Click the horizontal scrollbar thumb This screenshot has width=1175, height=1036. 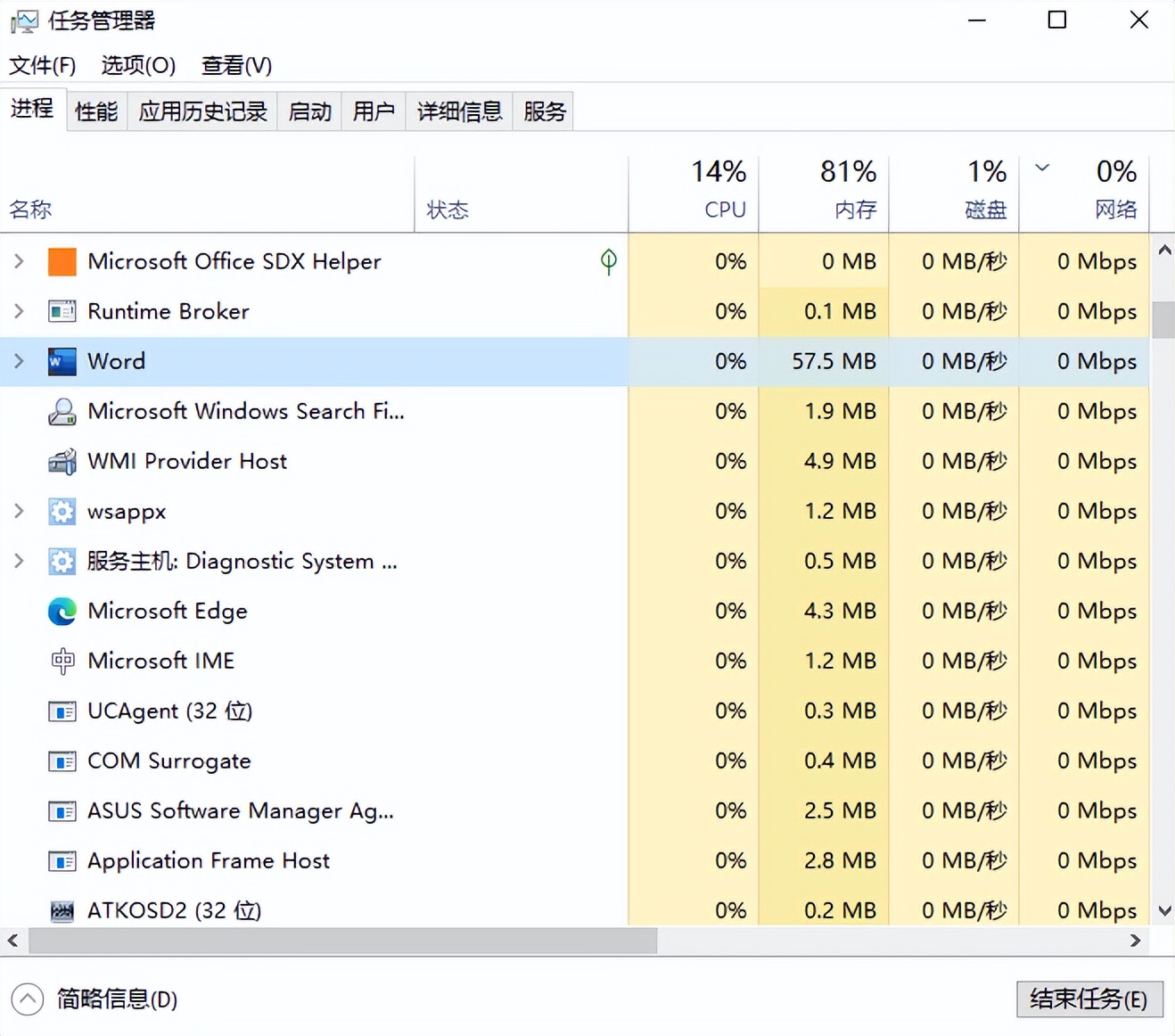(343, 941)
